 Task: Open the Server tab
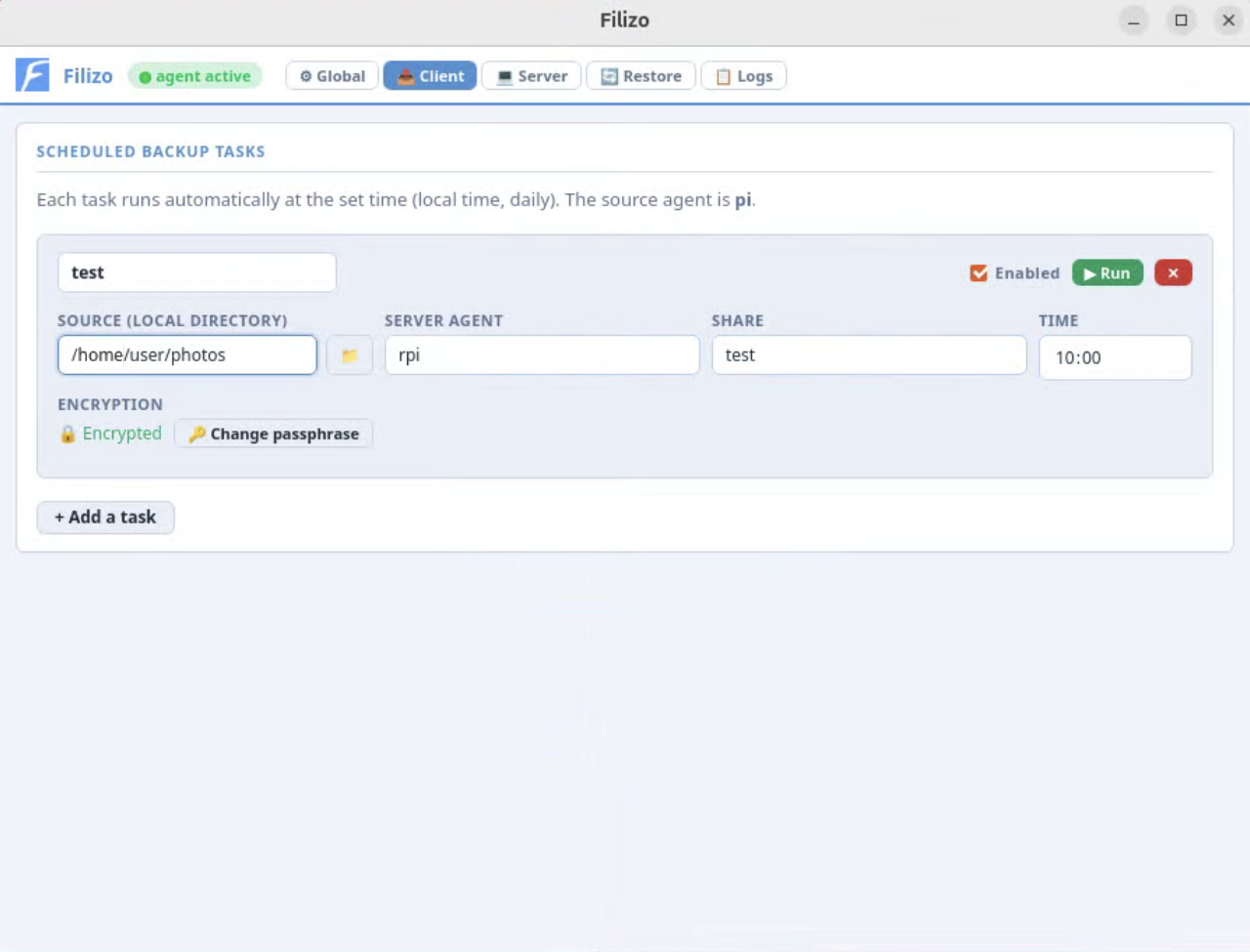(x=531, y=76)
